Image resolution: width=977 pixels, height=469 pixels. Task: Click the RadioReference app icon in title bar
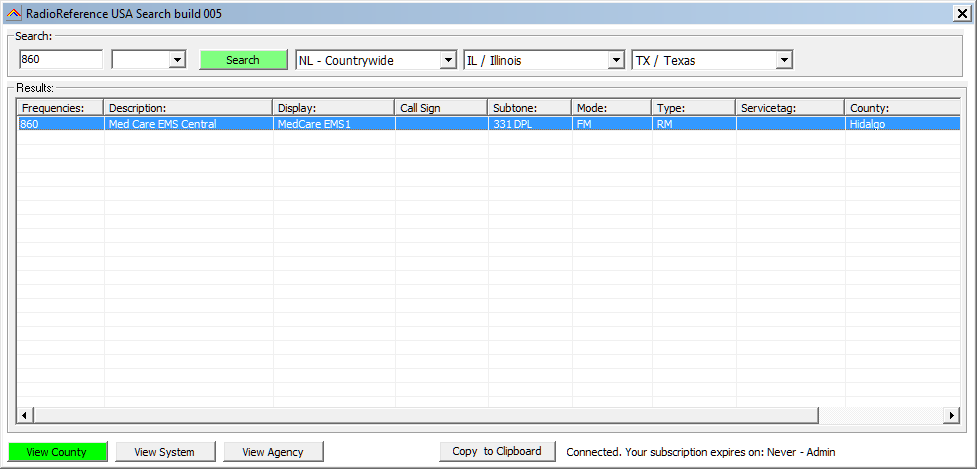(x=13, y=13)
